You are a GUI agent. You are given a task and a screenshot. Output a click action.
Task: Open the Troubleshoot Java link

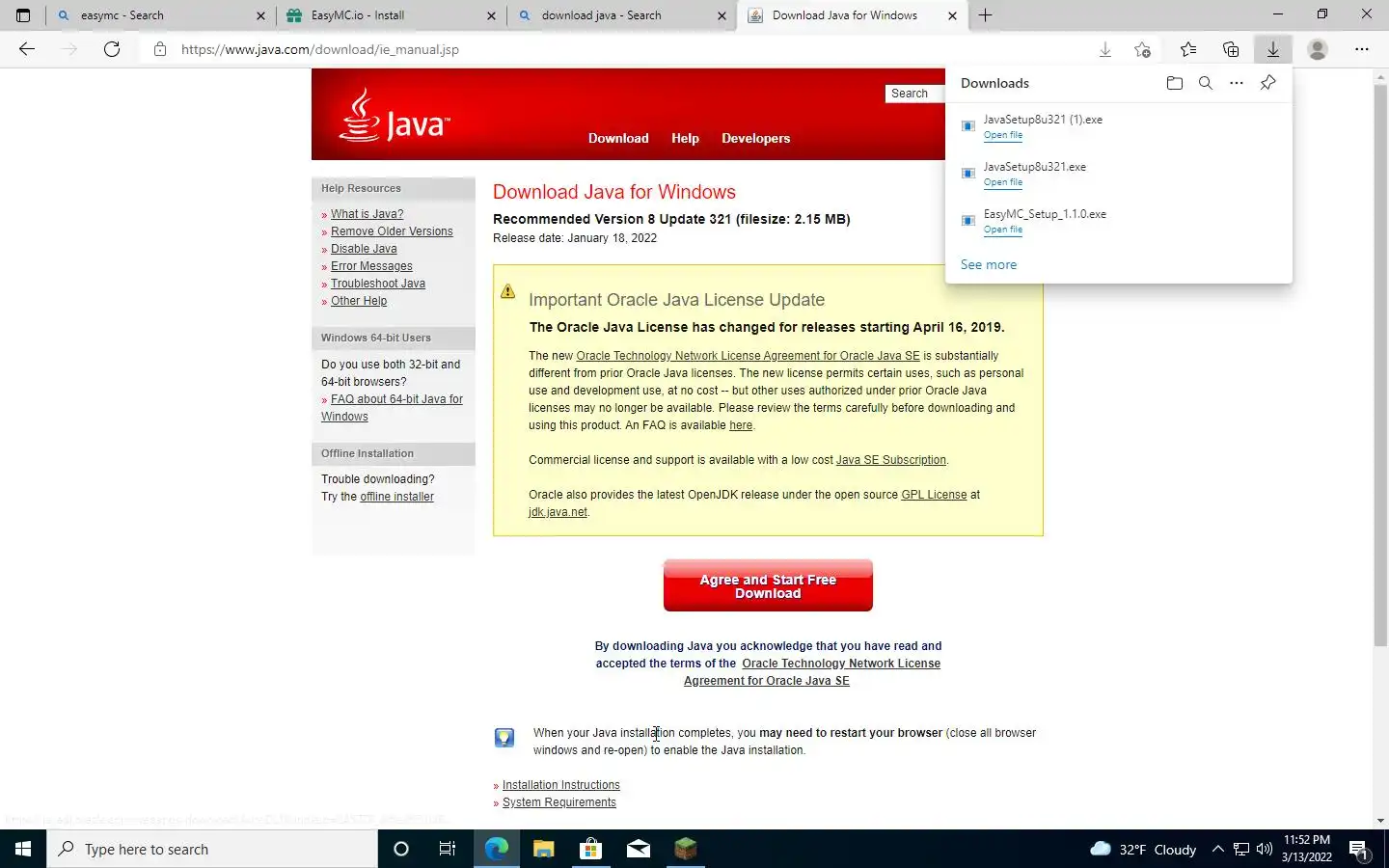(378, 284)
